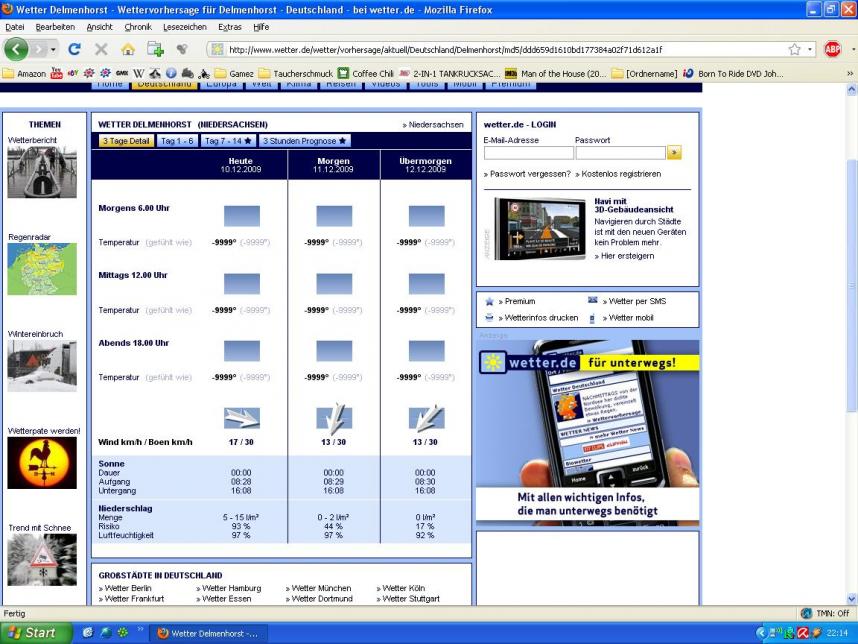Open the Ansicht menu
This screenshot has height=644, width=858.
pyautogui.click(x=99, y=27)
